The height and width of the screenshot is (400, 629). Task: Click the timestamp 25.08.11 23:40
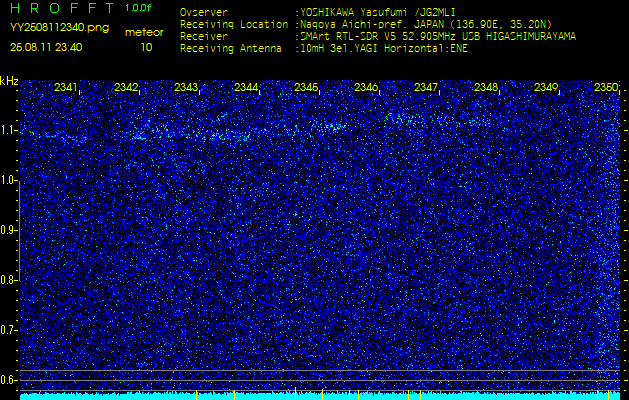[46, 47]
